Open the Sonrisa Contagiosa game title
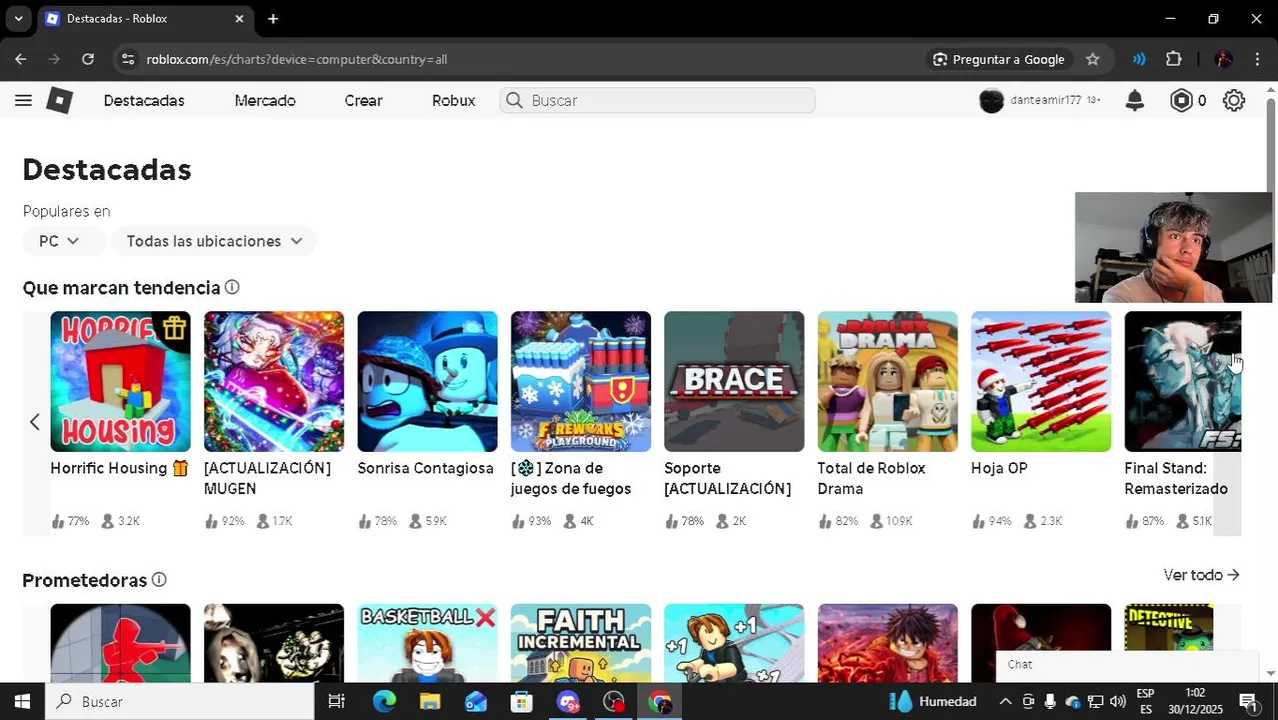This screenshot has width=1278, height=720. click(x=426, y=468)
